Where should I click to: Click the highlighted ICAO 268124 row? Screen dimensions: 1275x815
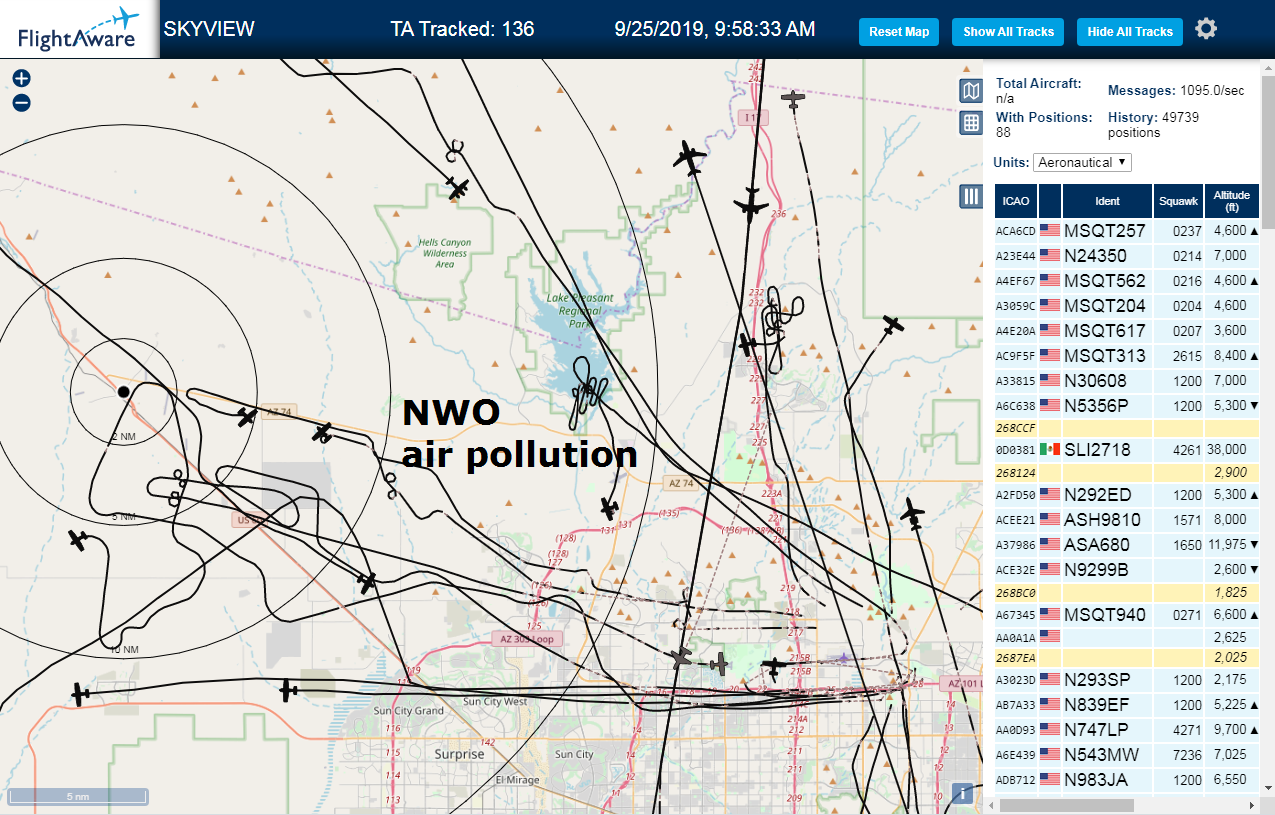tap(1127, 472)
